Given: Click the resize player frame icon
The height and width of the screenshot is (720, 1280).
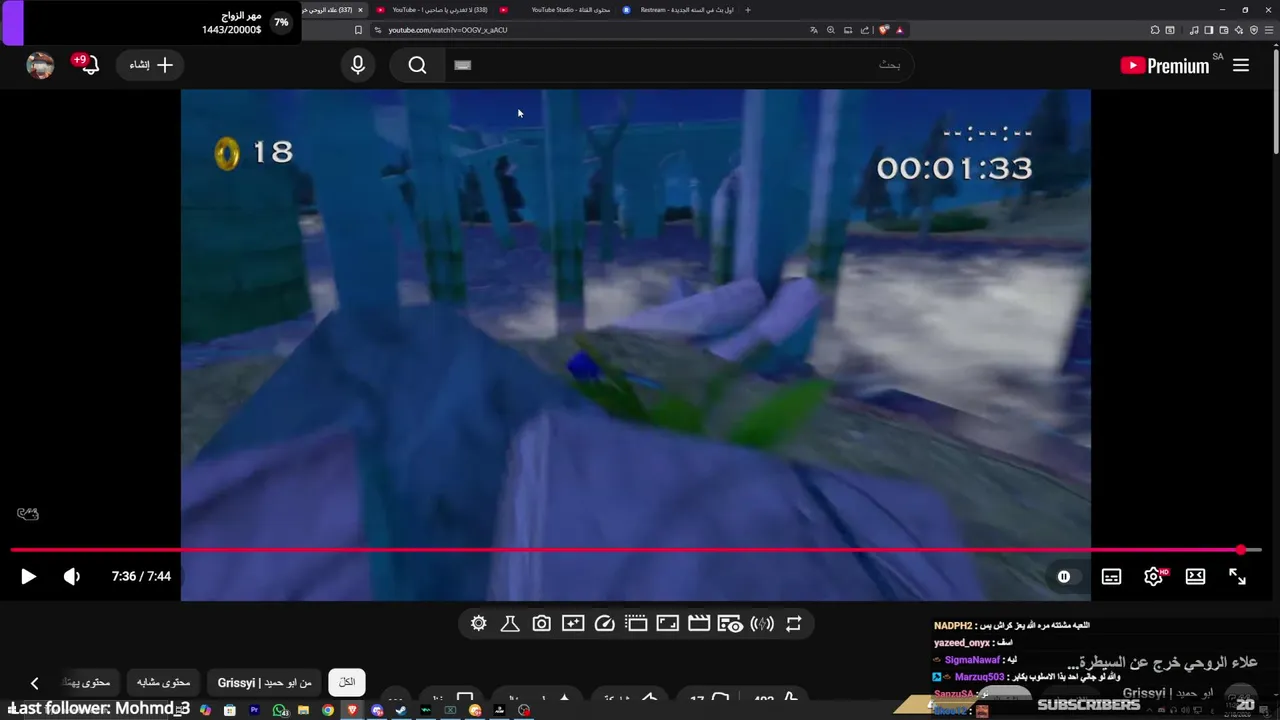Looking at the screenshot, I should [667, 623].
